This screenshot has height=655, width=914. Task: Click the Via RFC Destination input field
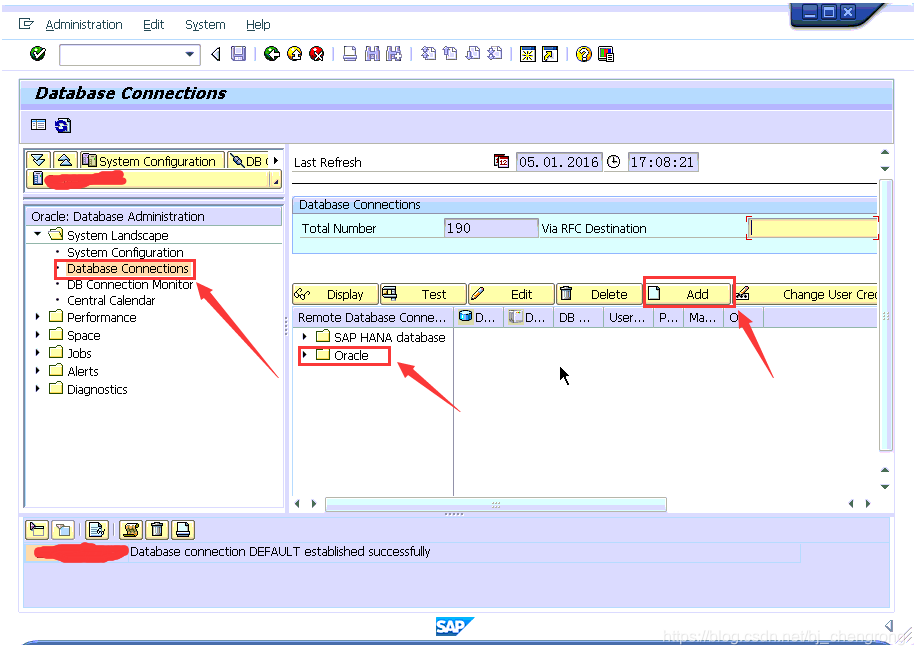point(813,228)
